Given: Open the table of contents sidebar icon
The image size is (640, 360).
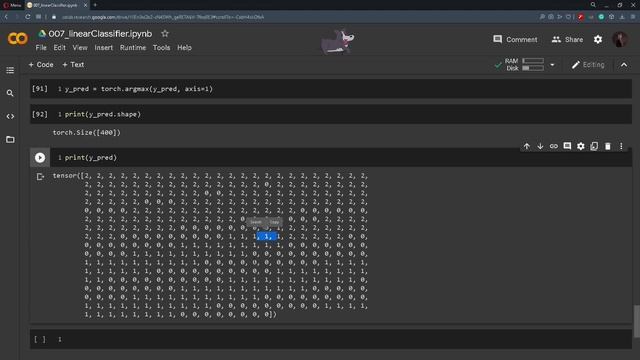Looking at the screenshot, I should tap(10, 70).
